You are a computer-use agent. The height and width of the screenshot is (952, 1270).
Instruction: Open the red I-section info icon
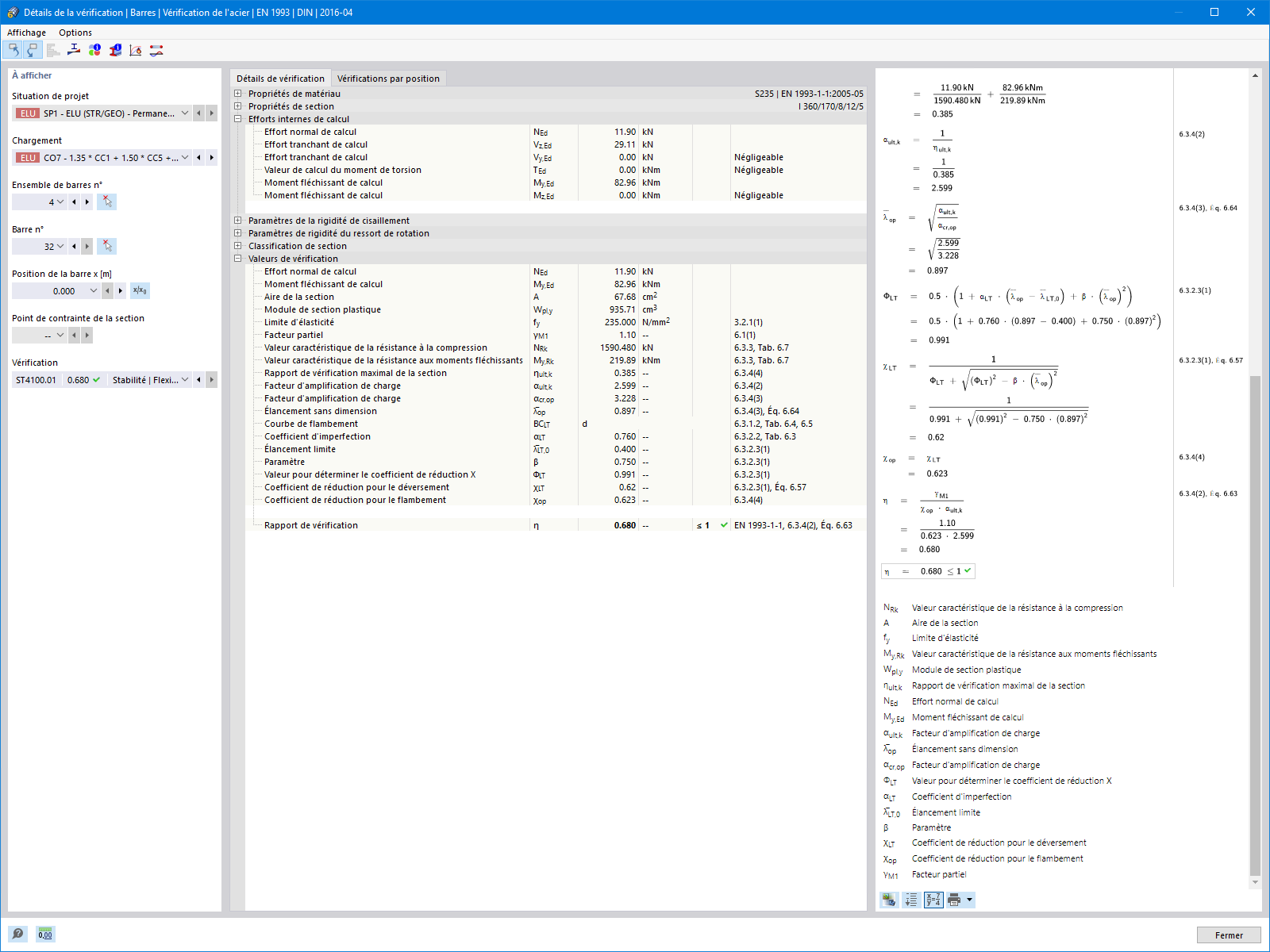[115, 50]
